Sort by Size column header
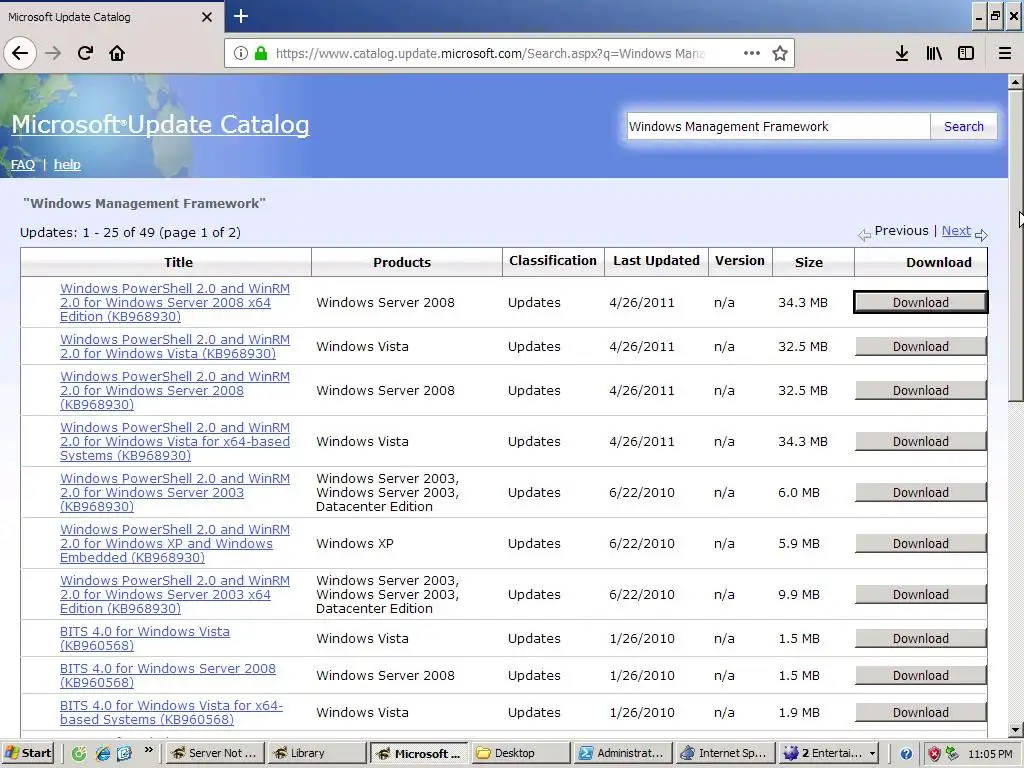1024x768 pixels. click(x=808, y=262)
